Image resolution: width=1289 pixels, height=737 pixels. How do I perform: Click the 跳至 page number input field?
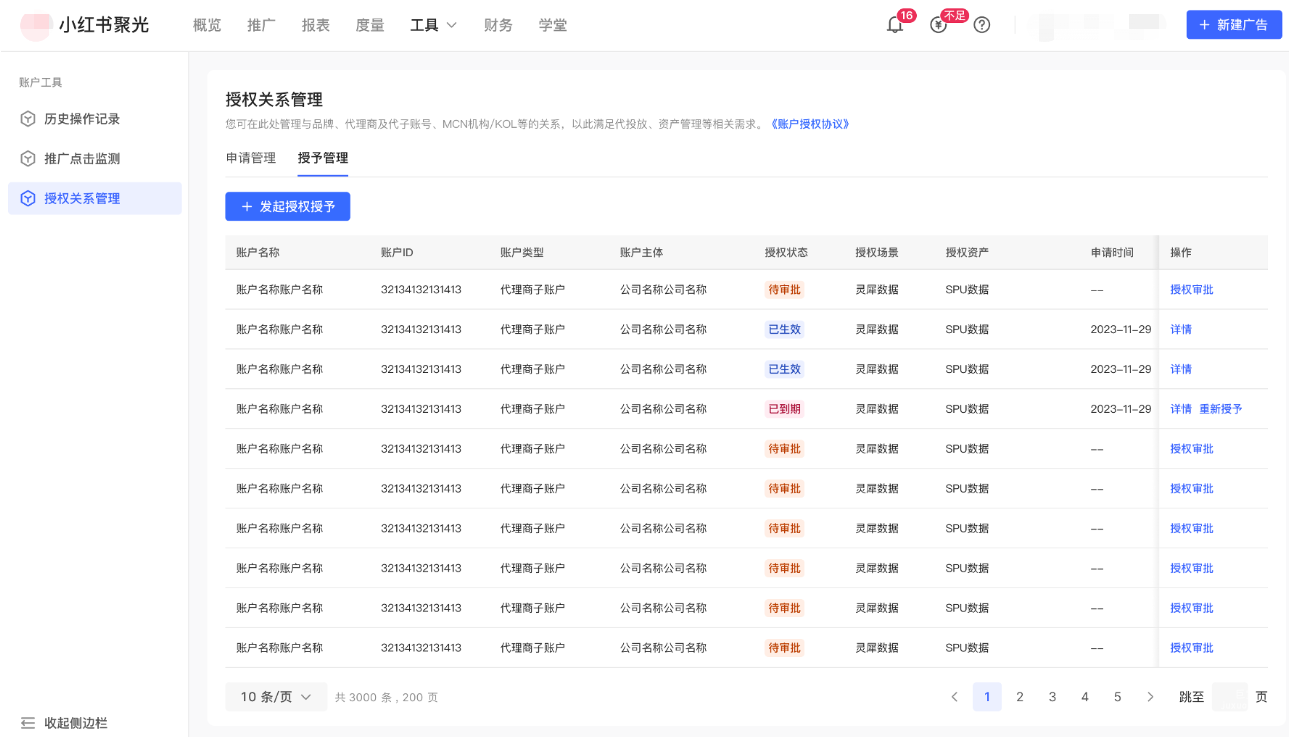click(1229, 697)
